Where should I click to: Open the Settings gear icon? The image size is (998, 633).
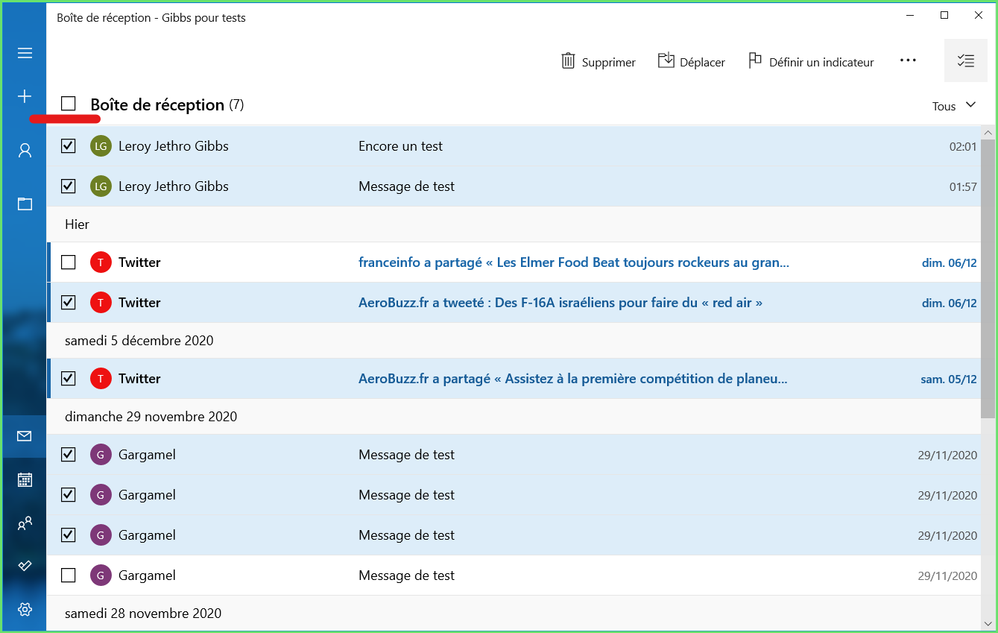click(x=25, y=609)
